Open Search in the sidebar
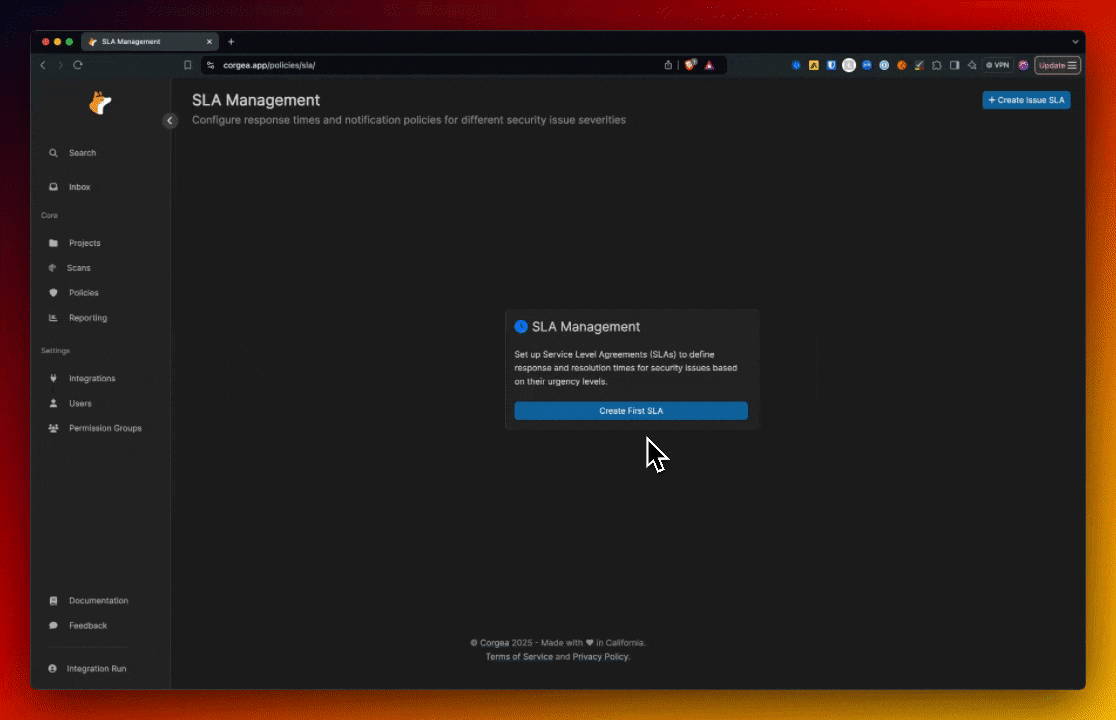 82,153
